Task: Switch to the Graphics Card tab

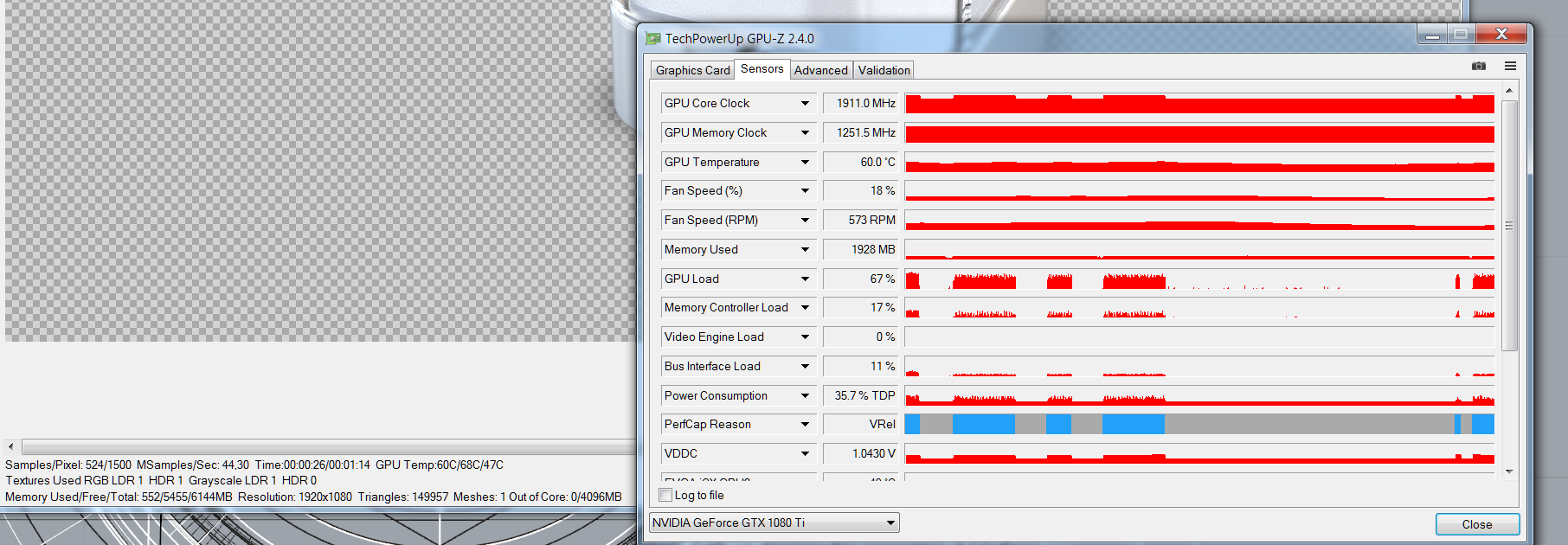Action: [x=692, y=70]
